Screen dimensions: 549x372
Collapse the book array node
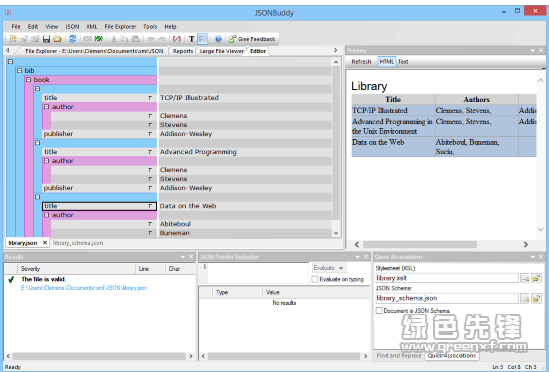tap(29, 80)
